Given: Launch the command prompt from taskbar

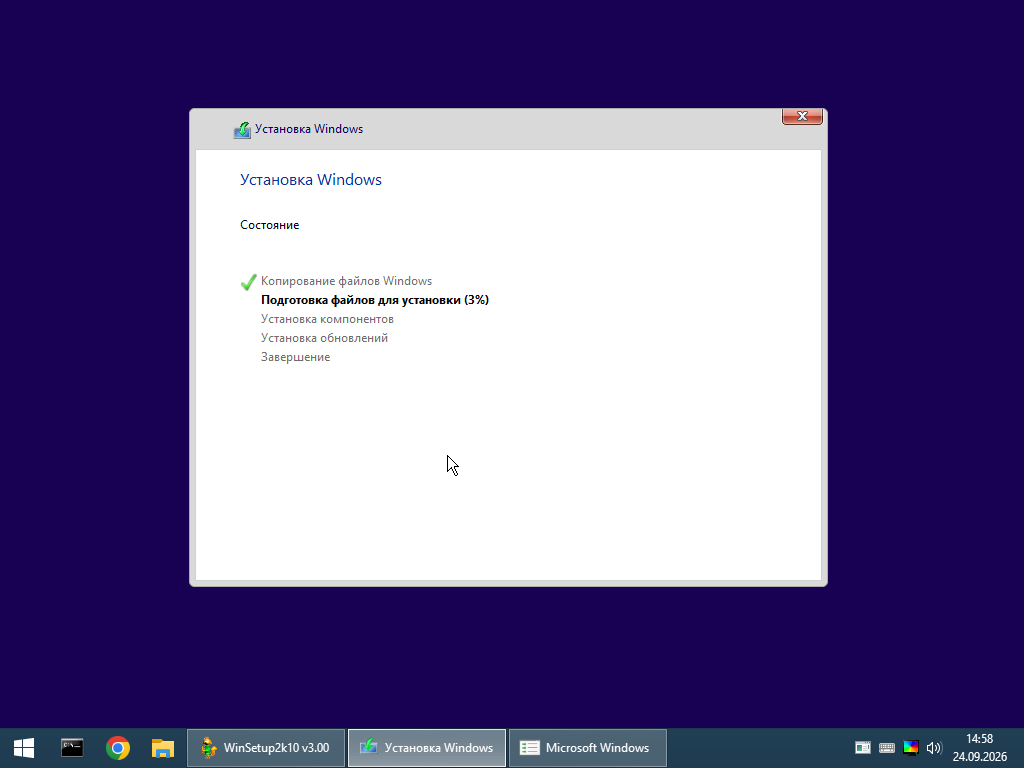Looking at the screenshot, I should [x=72, y=748].
